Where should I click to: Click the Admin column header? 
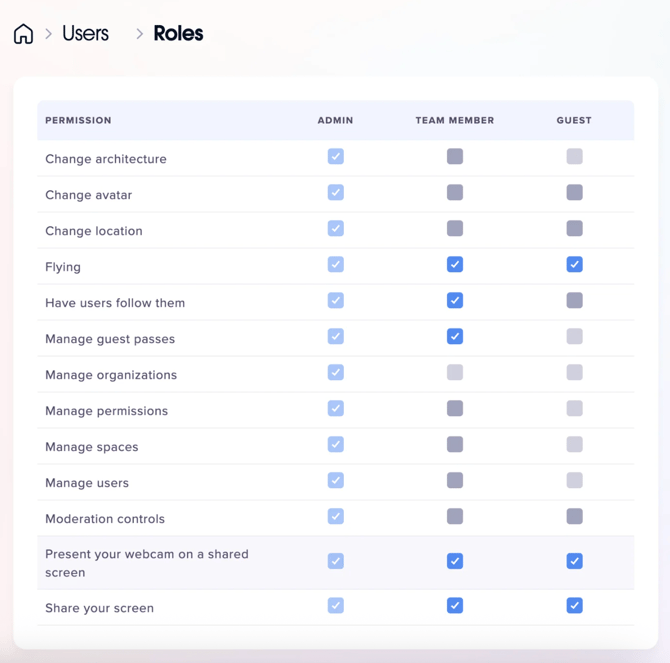335,120
